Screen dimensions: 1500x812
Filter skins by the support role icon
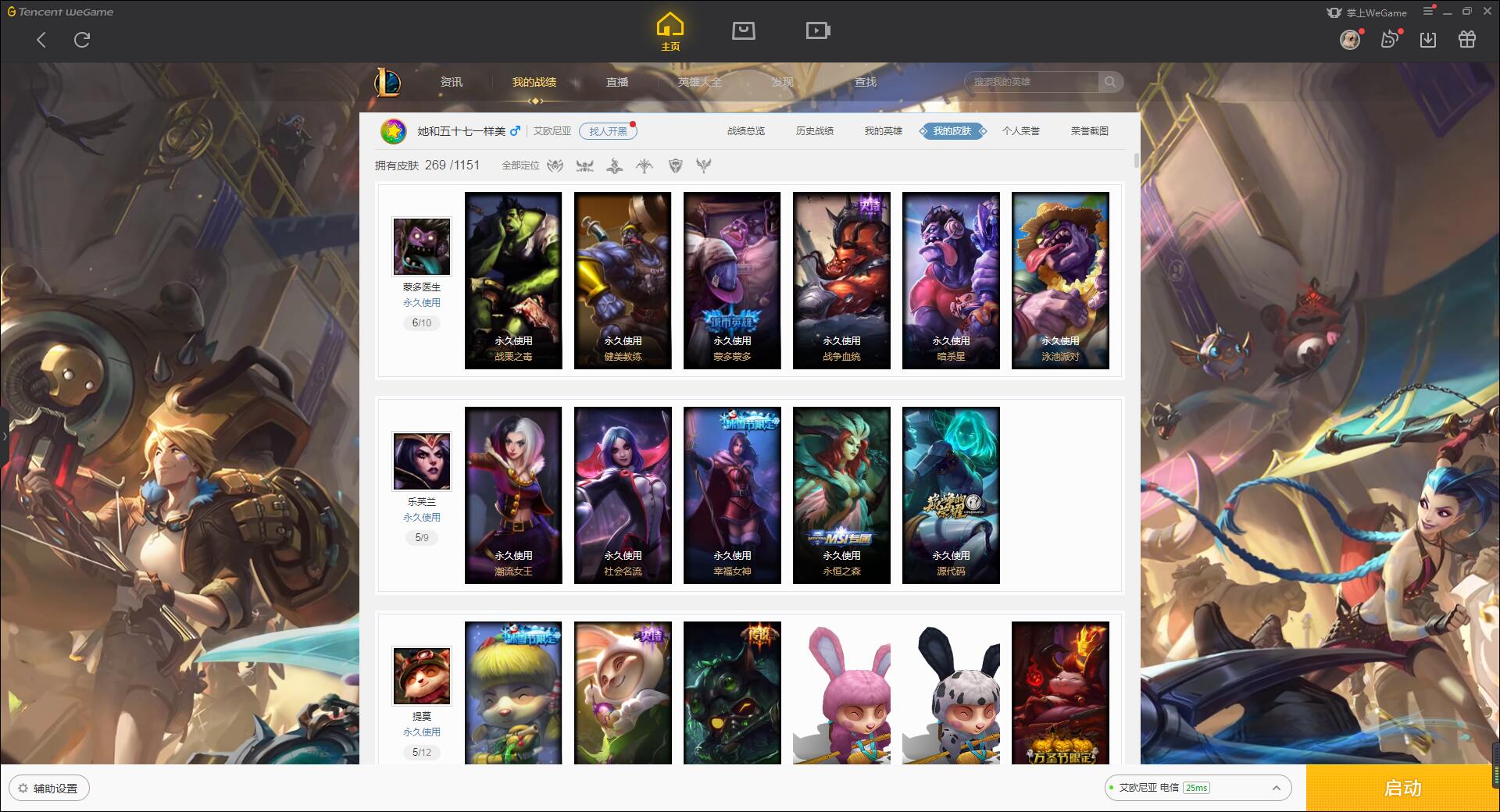(704, 166)
